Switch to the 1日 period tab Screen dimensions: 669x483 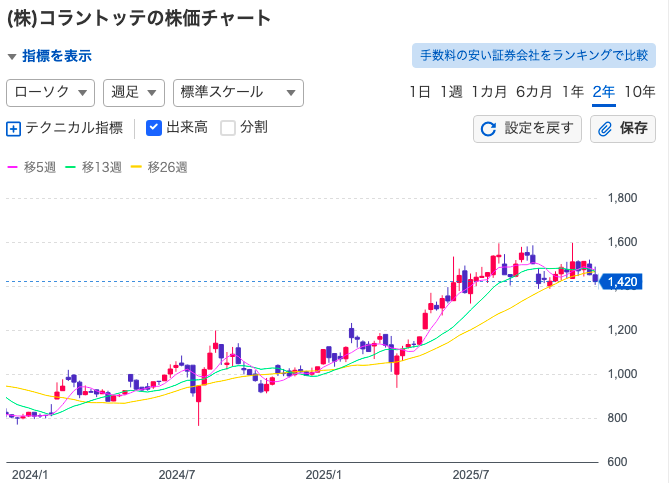[420, 92]
